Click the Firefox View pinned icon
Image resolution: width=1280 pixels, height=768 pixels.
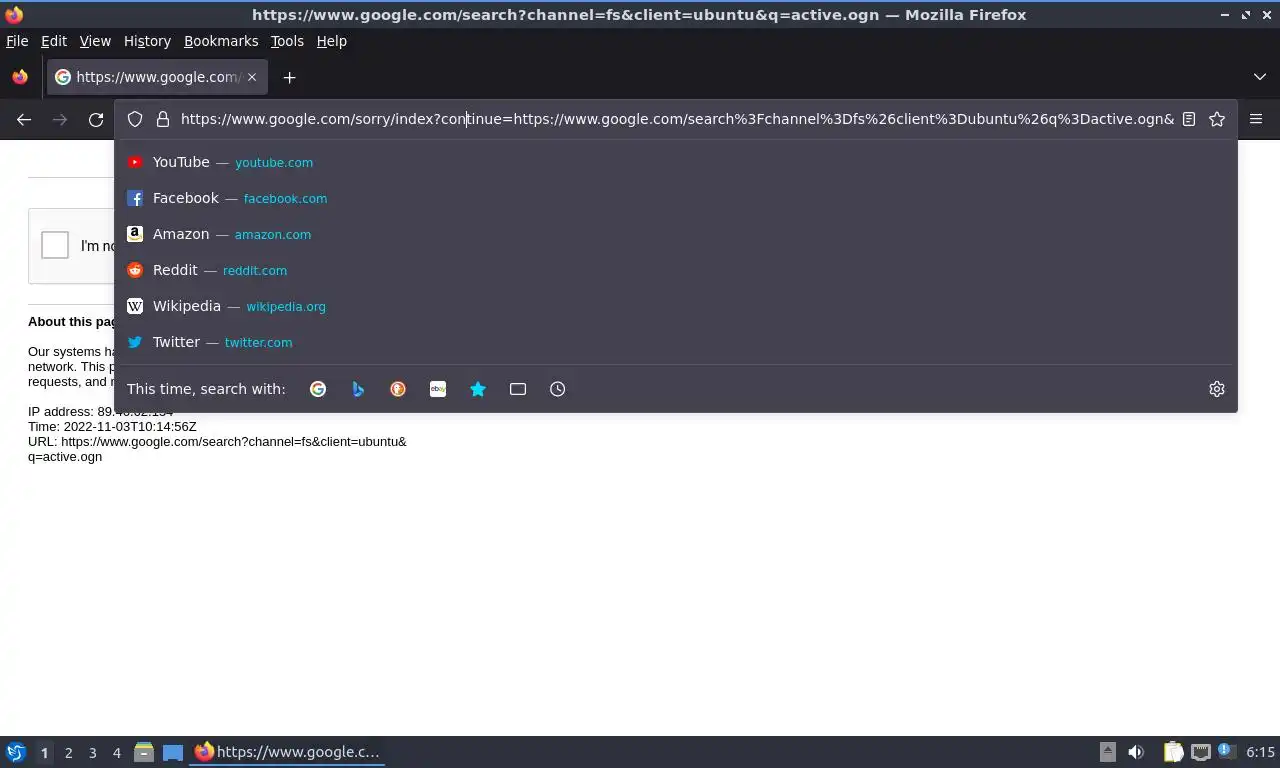(x=20, y=77)
